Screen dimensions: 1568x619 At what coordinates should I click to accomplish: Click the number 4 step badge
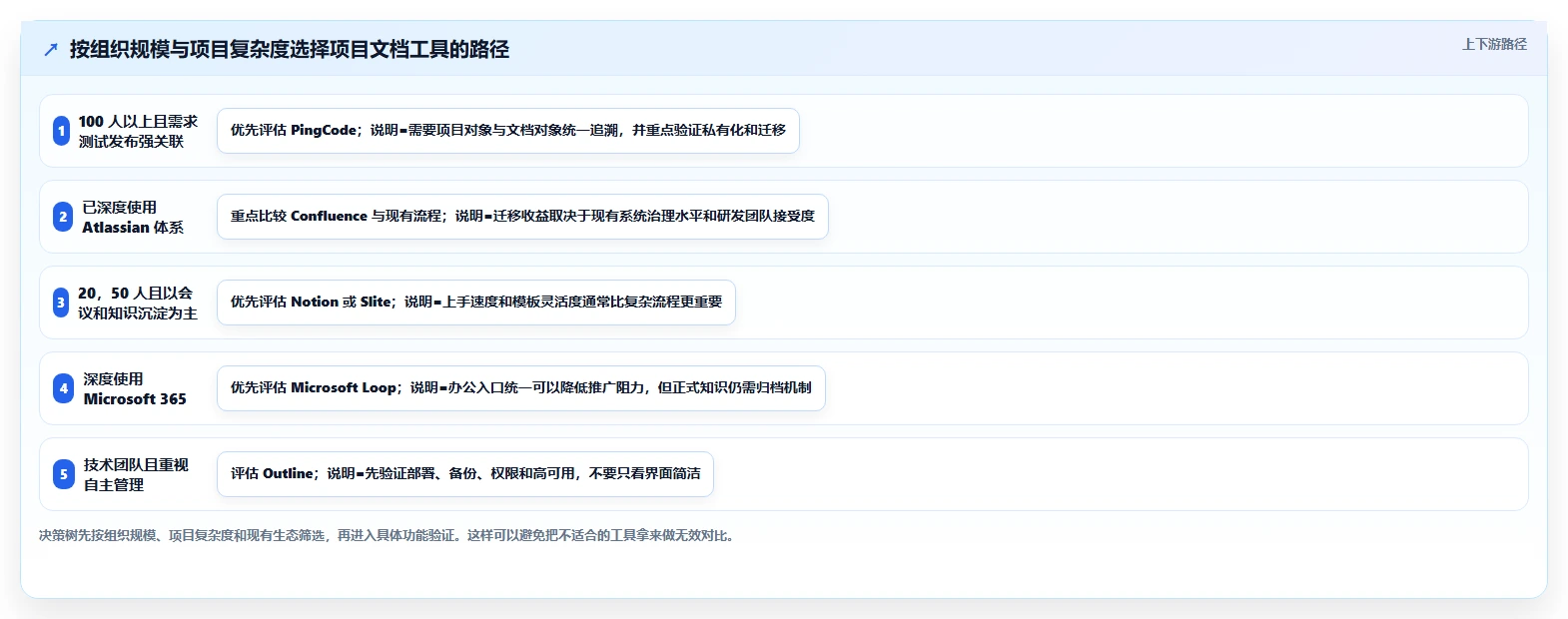[63, 388]
